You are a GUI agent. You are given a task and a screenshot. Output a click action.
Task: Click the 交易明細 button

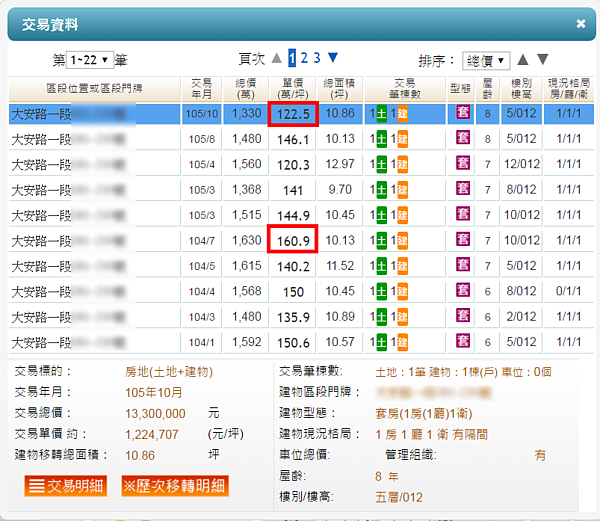(x=64, y=486)
